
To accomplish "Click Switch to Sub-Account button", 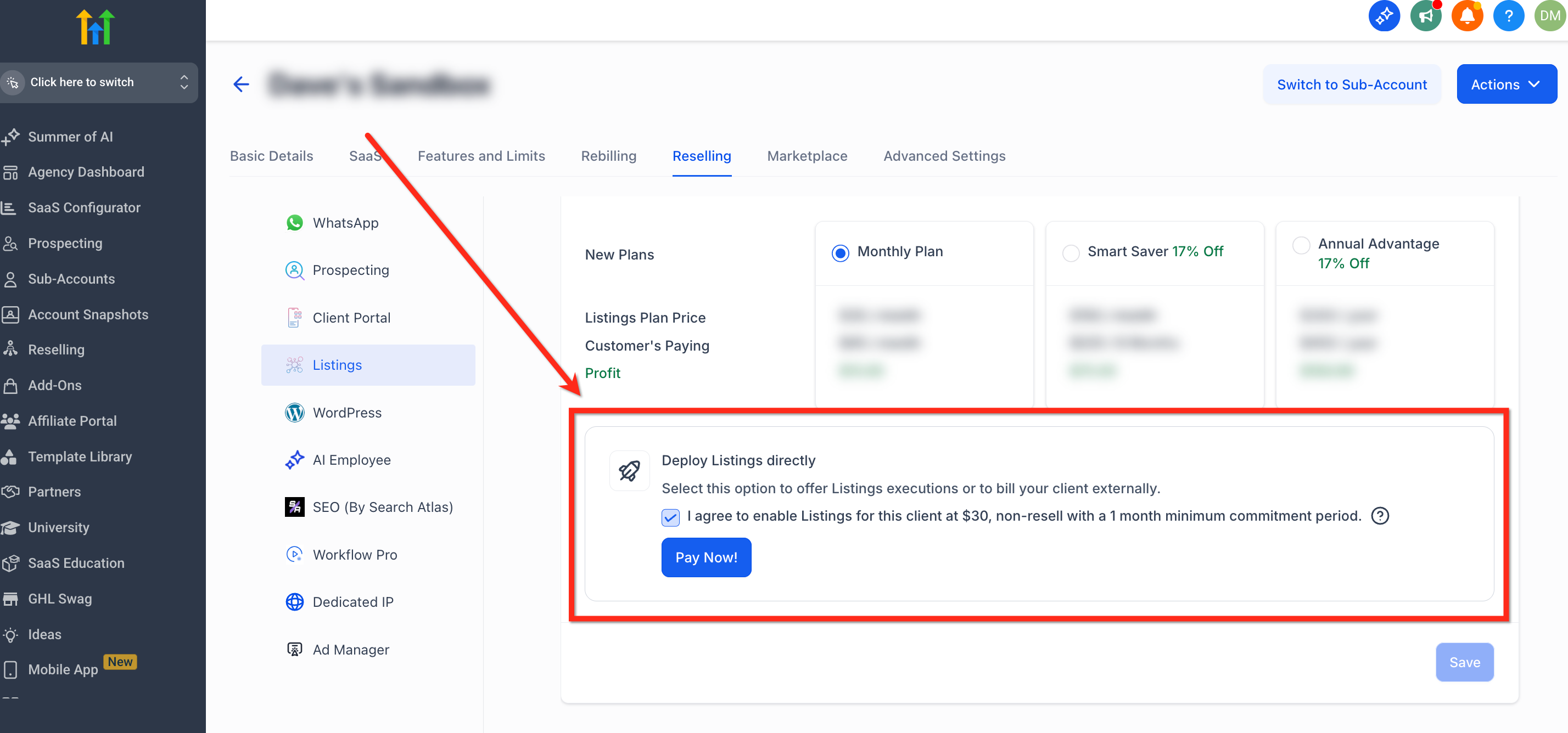I will [1351, 84].
